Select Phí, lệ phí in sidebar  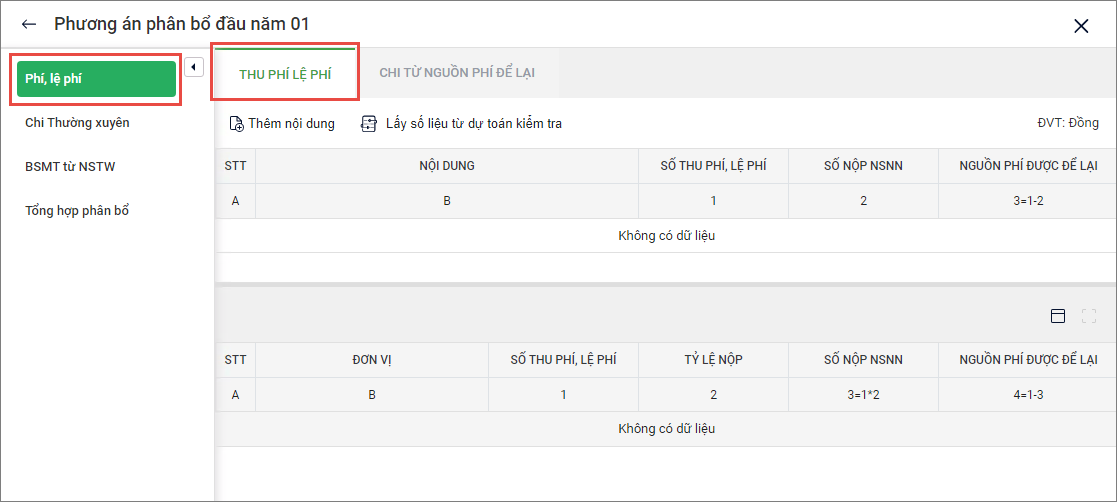[94, 80]
